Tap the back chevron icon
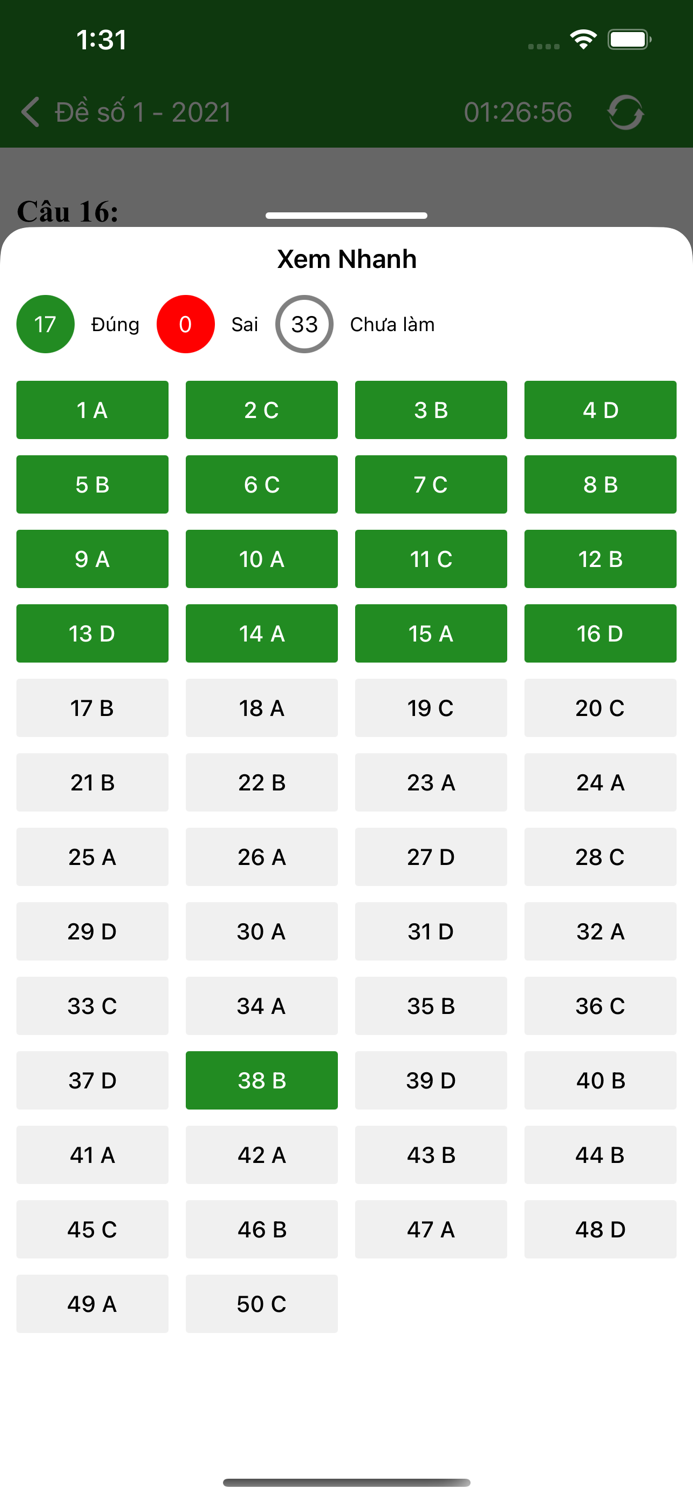Viewport: 693px width, 1500px height. point(31,112)
